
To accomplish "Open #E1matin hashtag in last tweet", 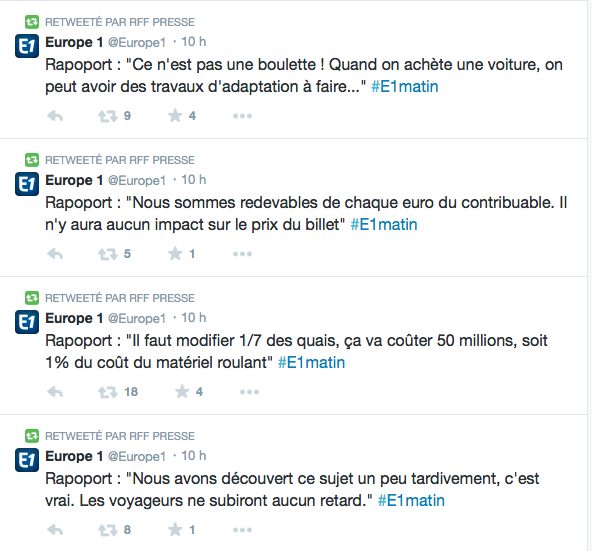I will coord(411,500).
